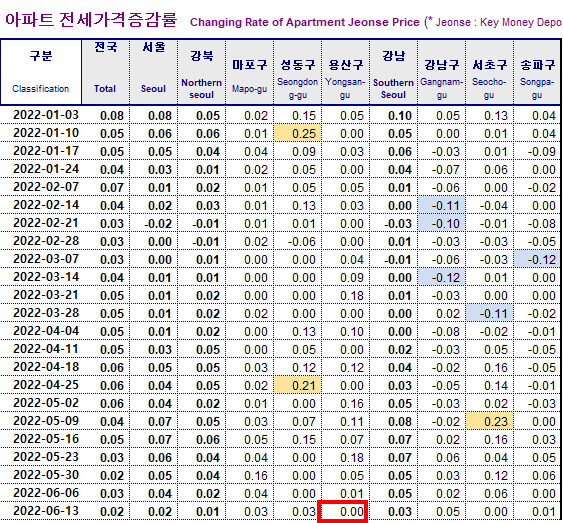Select the 전국 Total column header

point(106,72)
